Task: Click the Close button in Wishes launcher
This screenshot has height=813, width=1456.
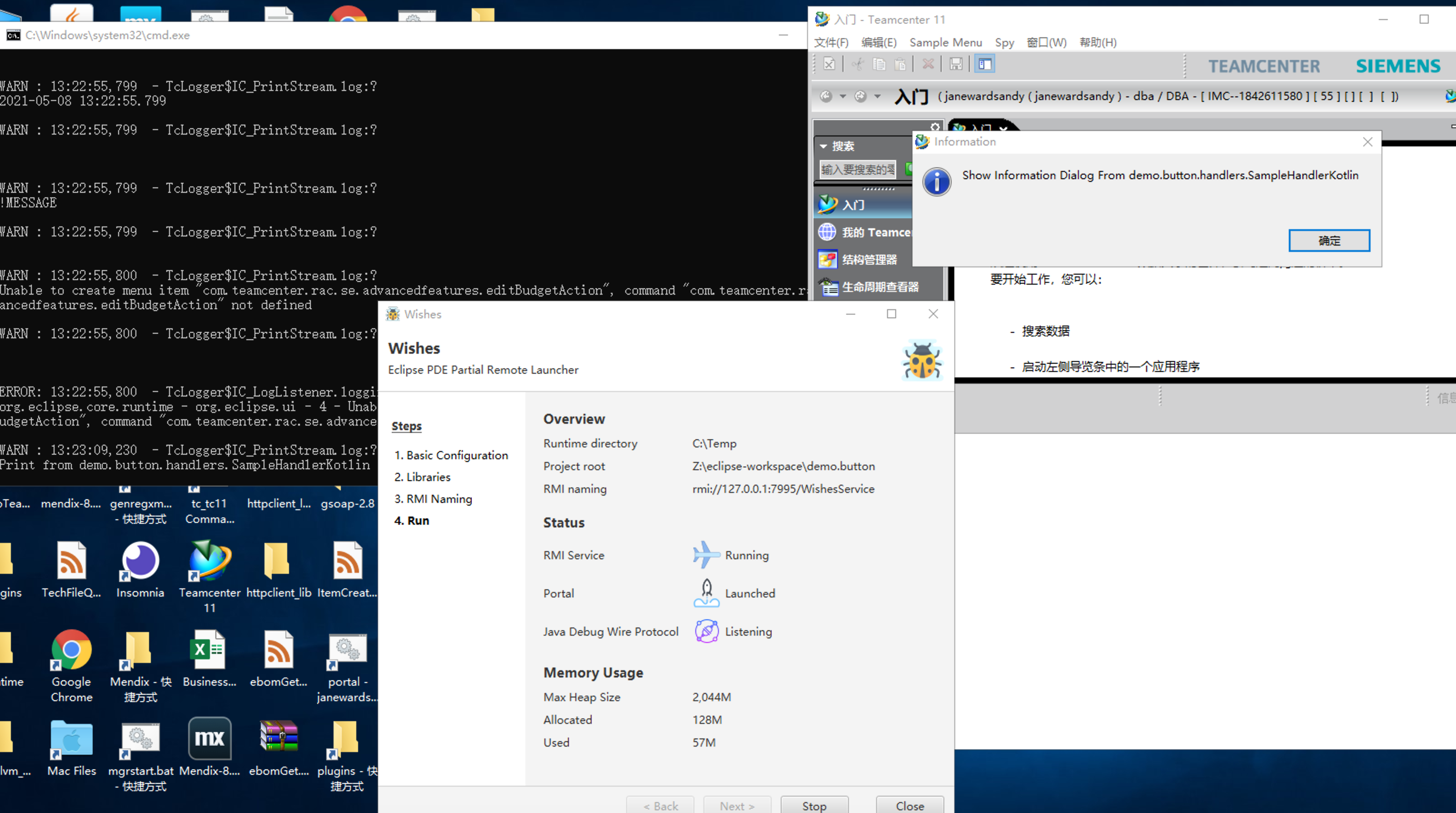Action: click(x=909, y=806)
